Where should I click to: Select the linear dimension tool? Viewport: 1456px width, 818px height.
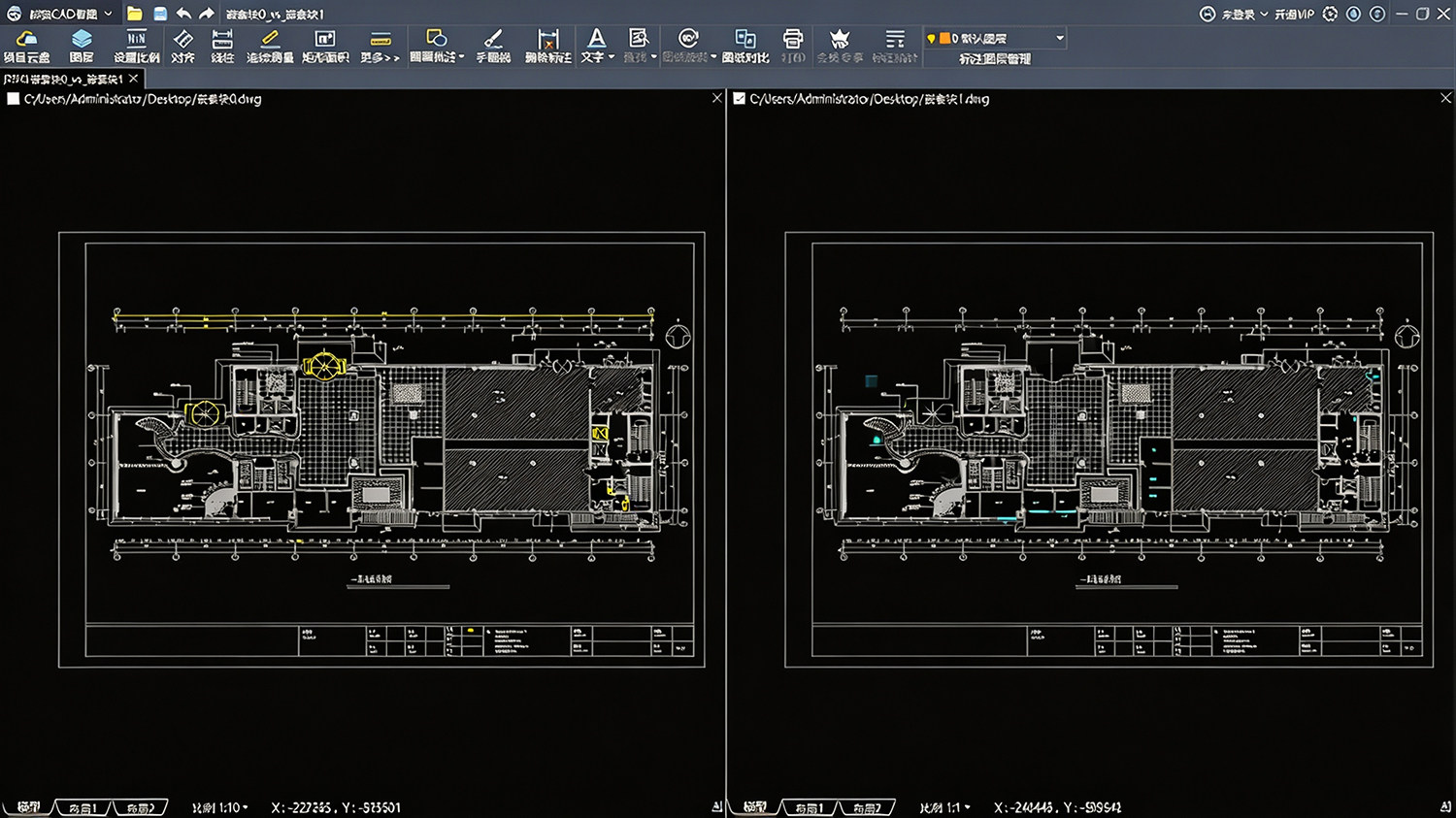point(222,46)
